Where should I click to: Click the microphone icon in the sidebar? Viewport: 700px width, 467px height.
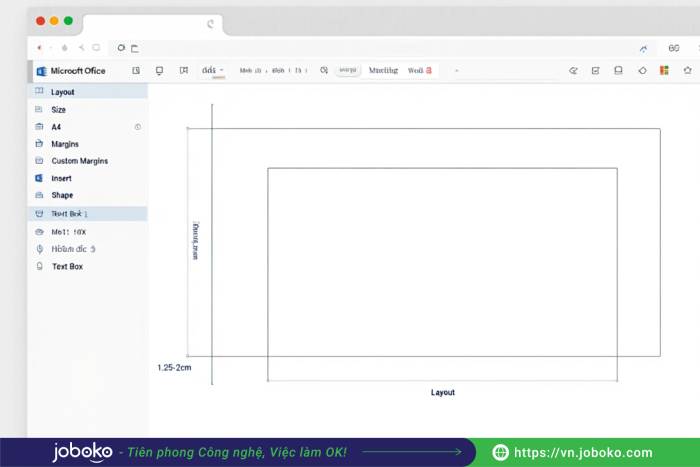[x=39, y=249]
